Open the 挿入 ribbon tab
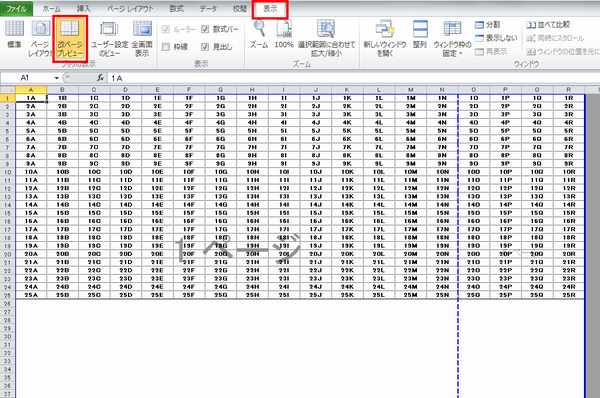The height and width of the screenshot is (398, 600). coord(83,8)
